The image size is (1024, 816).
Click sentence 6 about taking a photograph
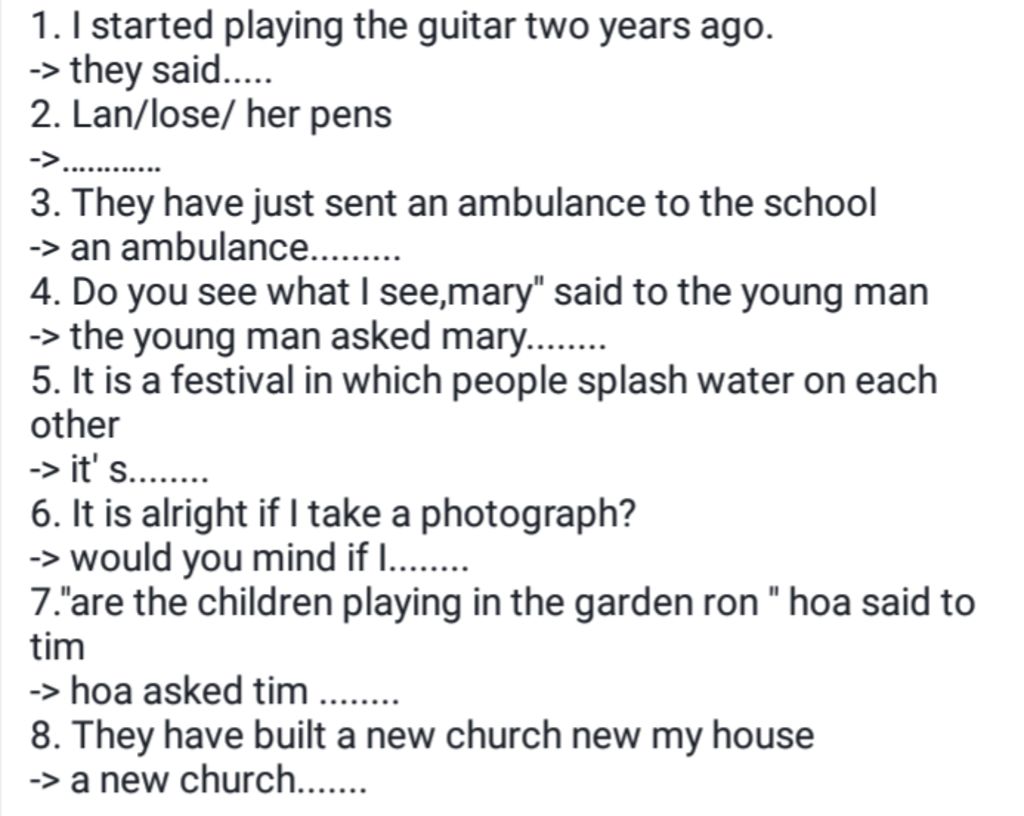pos(333,514)
